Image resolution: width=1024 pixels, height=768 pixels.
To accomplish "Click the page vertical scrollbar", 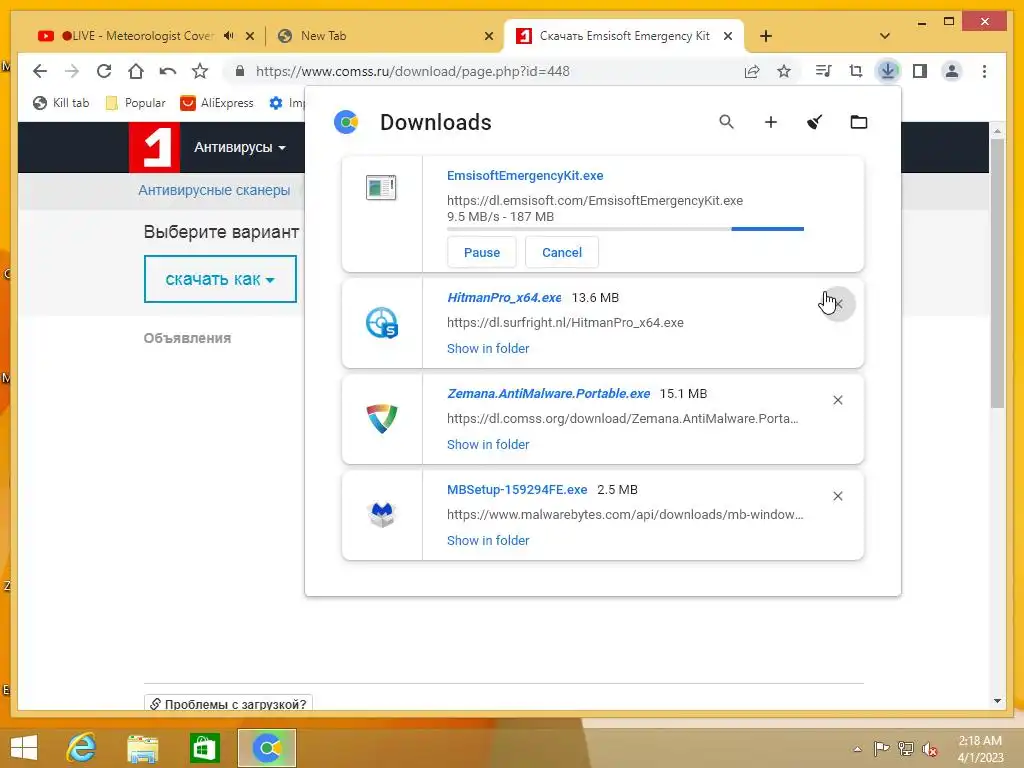I will pos(997,274).
